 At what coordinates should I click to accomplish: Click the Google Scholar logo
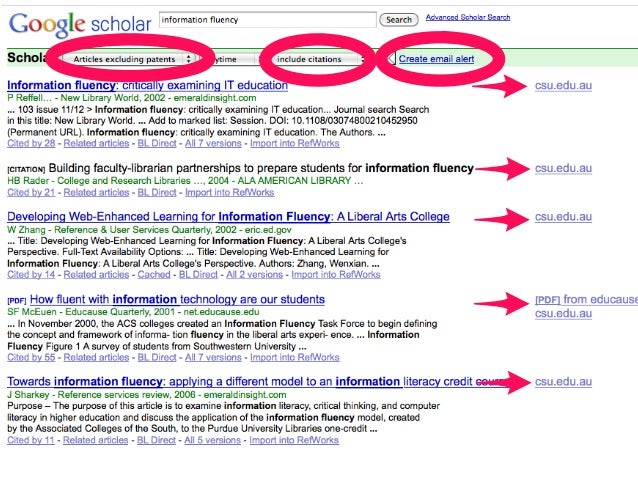click(80, 24)
